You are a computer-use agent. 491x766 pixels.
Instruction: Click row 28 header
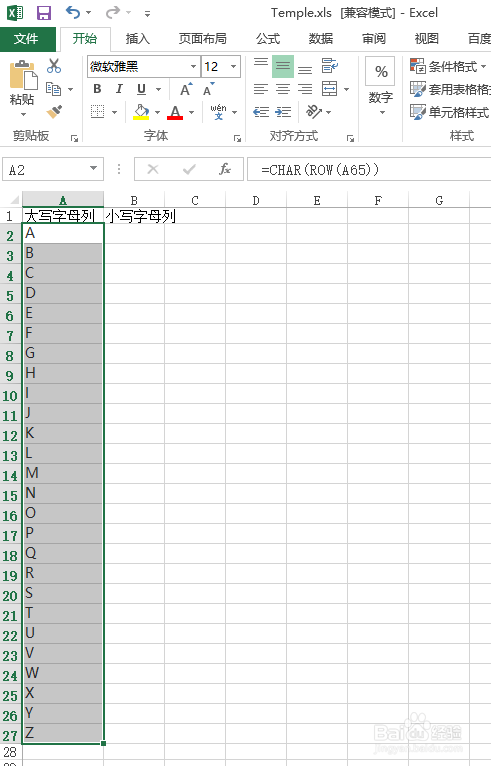(x=10, y=752)
